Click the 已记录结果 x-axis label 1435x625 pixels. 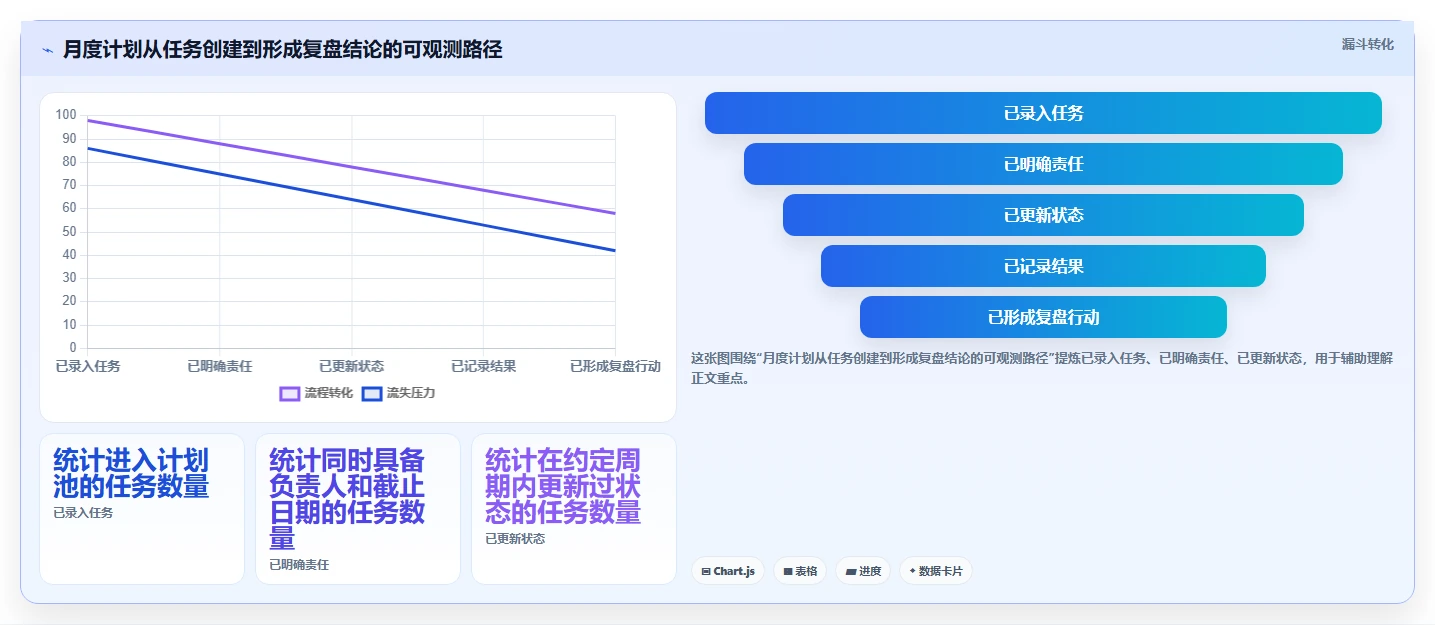point(484,366)
